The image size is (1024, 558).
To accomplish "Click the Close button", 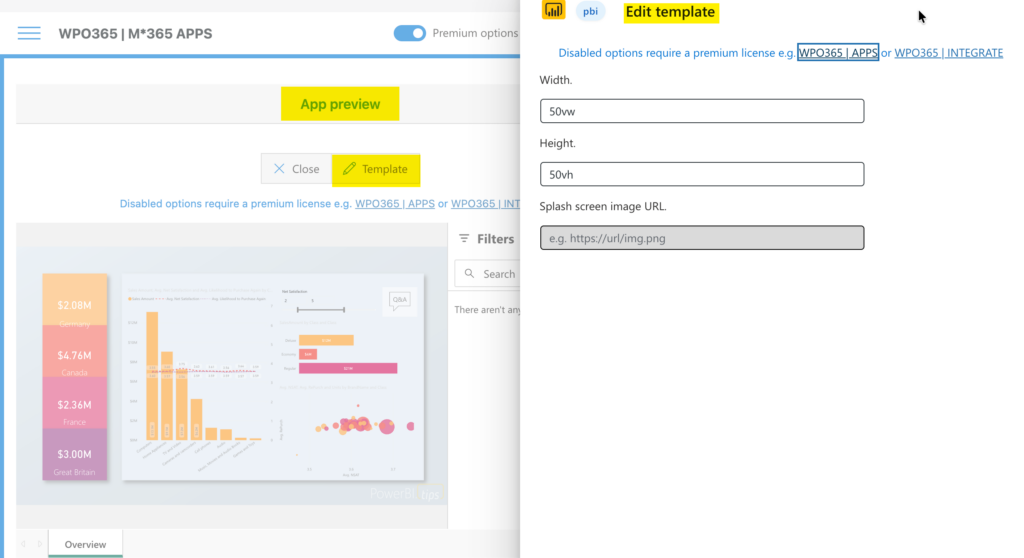I will tap(296, 169).
